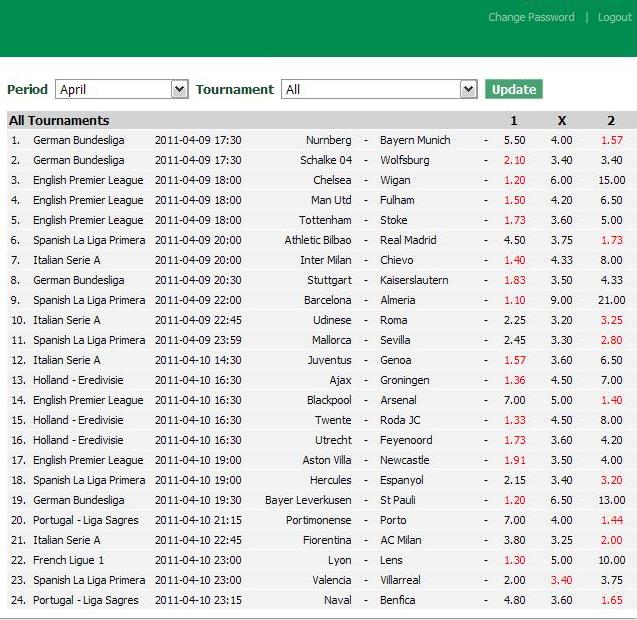Select odds 2.10 for Schalke 04

coord(514,160)
